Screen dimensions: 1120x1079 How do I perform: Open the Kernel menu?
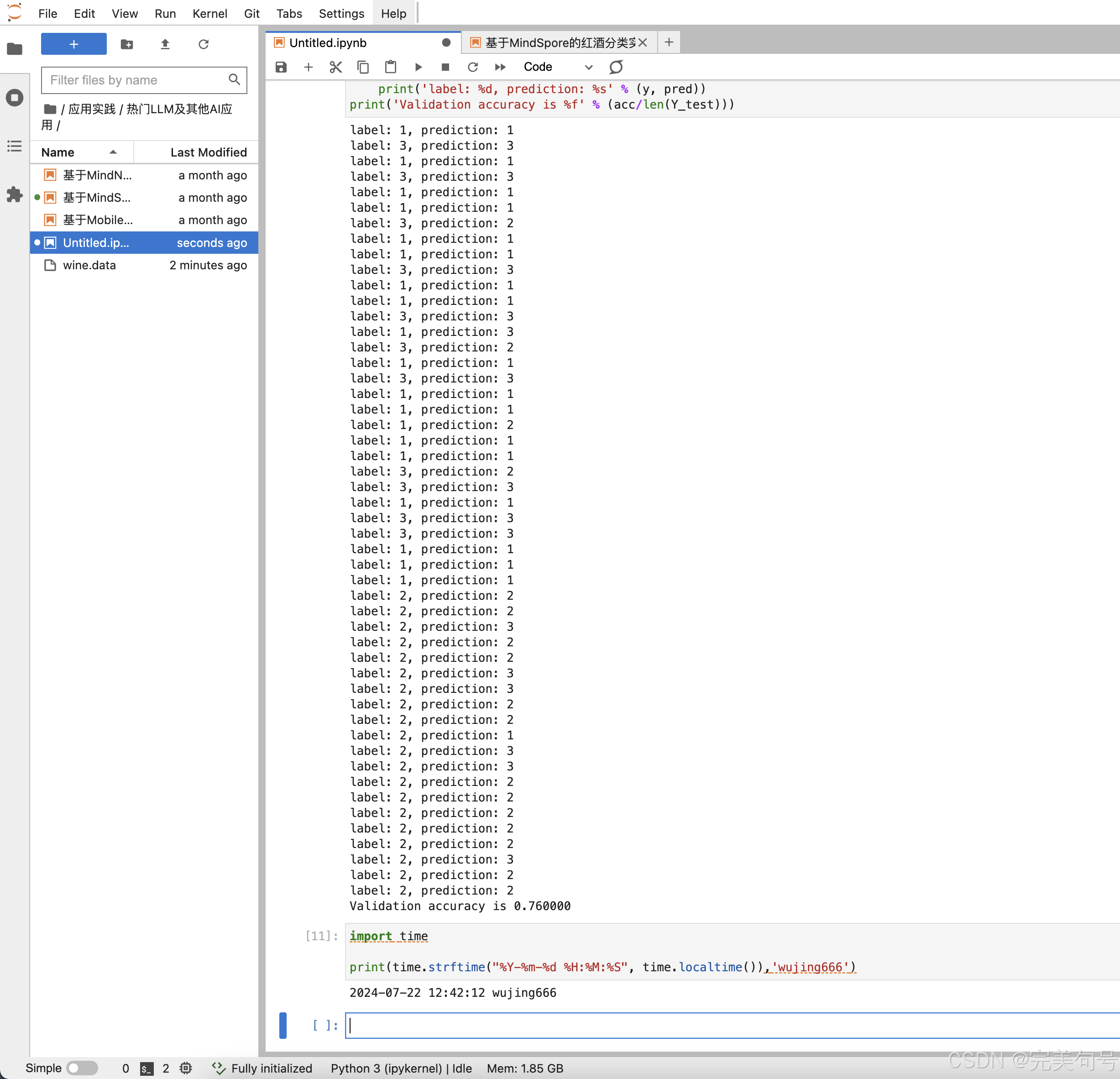point(209,13)
